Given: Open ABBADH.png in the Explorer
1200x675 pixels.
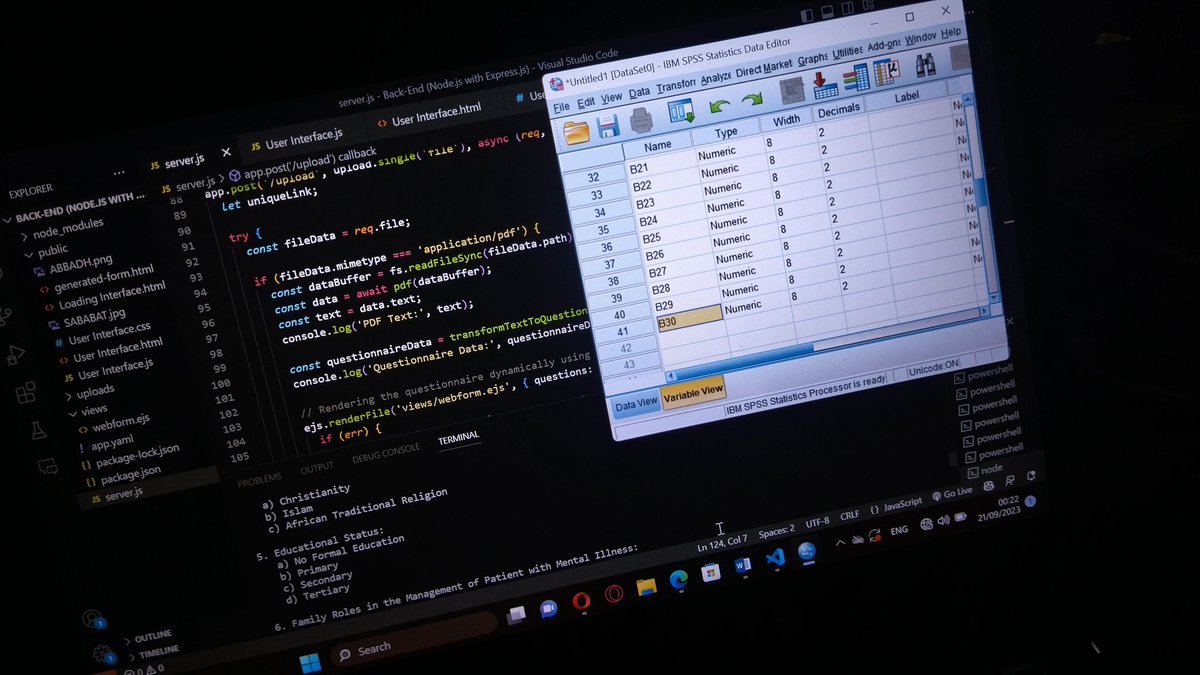Looking at the screenshot, I should tap(77, 265).
